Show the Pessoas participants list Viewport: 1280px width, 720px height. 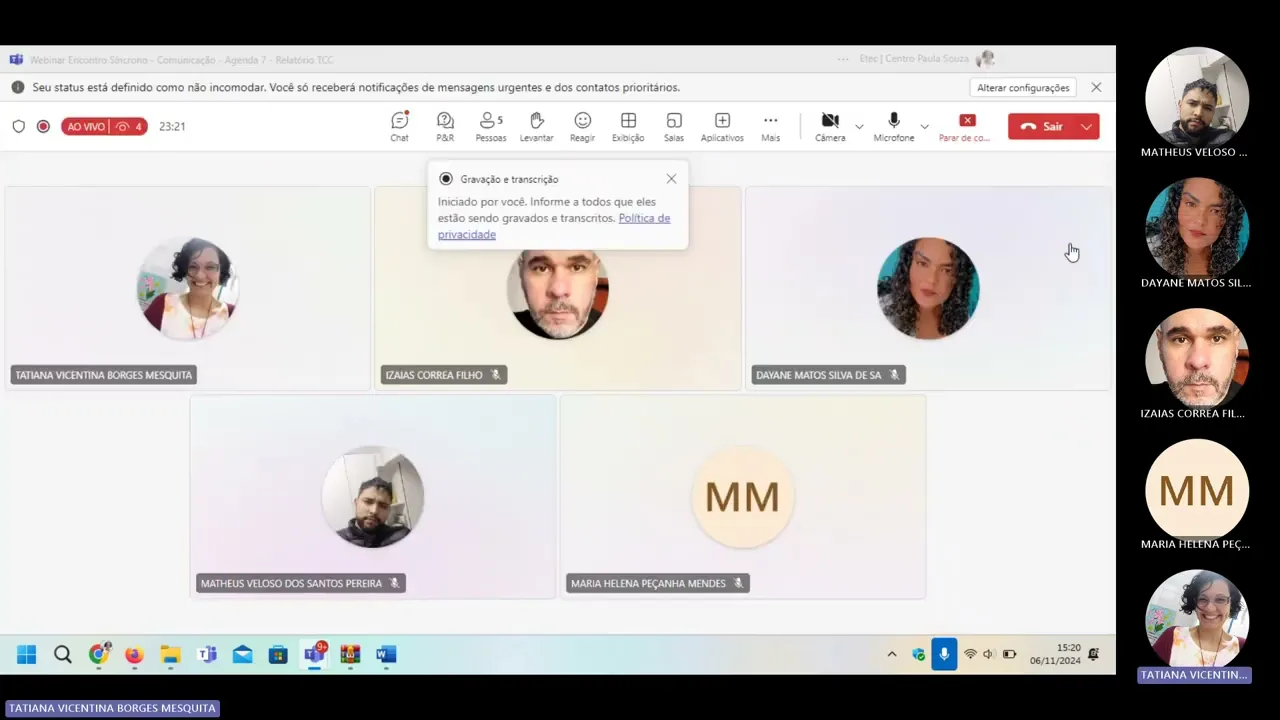click(491, 126)
